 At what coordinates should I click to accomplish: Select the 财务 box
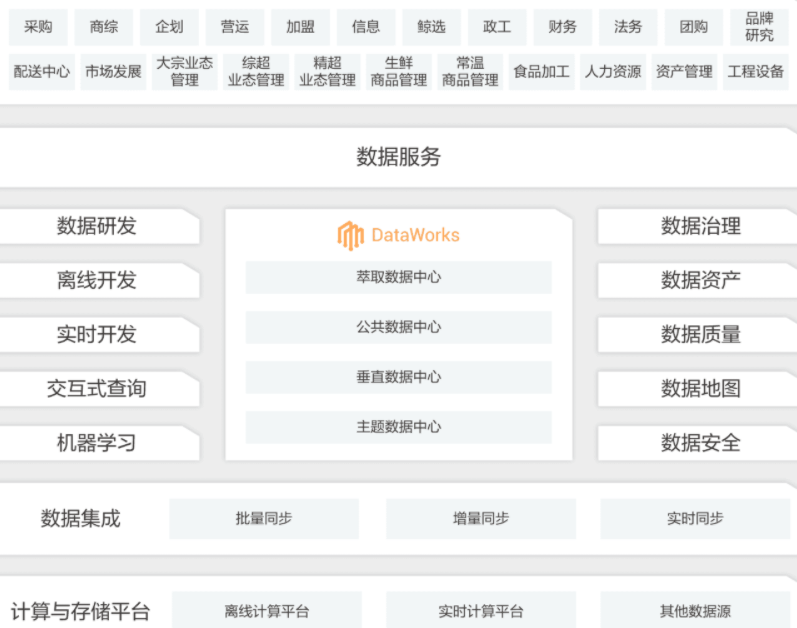click(x=563, y=27)
